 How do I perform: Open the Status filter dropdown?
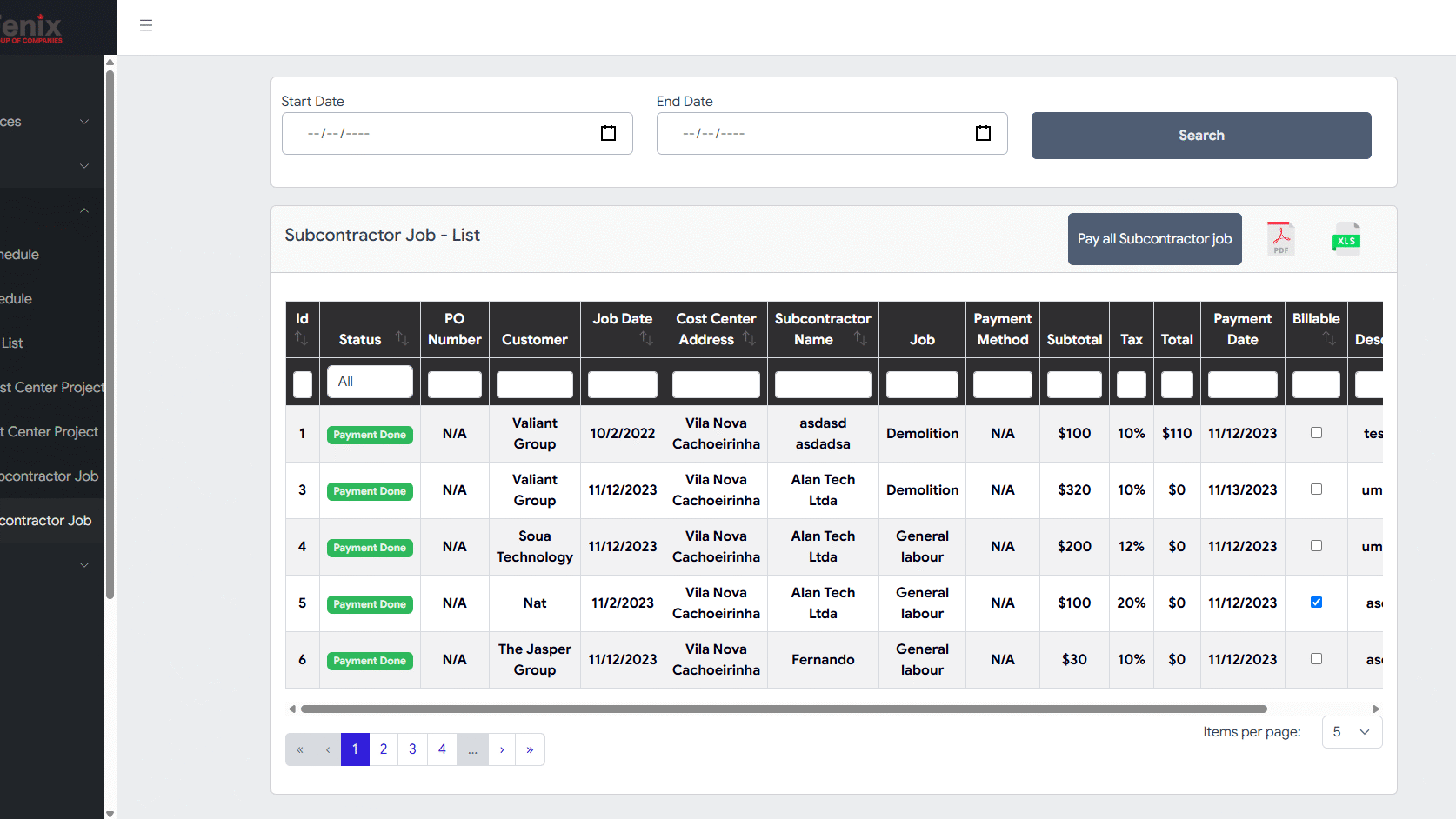tap(370, 382)
